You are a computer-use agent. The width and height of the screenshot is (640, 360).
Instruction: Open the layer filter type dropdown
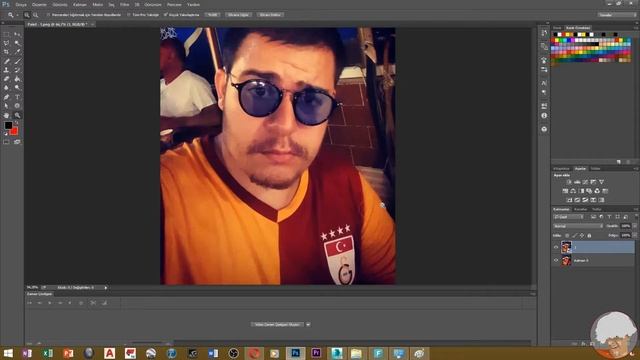[x=568, y=217]
